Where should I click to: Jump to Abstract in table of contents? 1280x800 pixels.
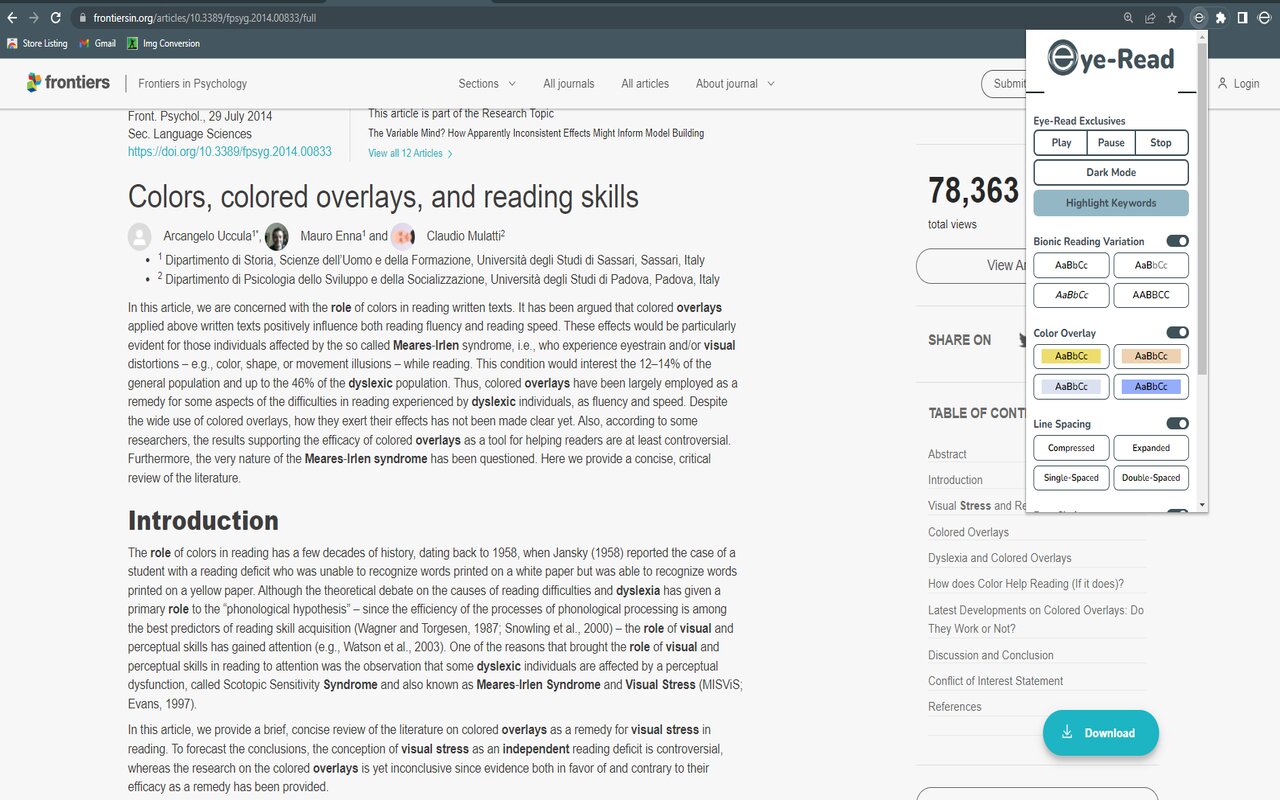pos(947,454)
